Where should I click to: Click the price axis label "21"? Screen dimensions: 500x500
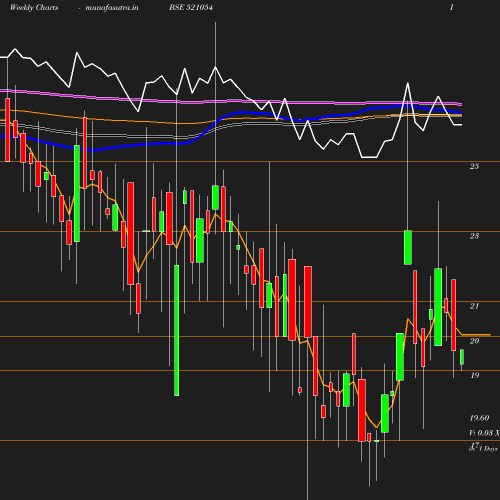[x=474, y=306]
